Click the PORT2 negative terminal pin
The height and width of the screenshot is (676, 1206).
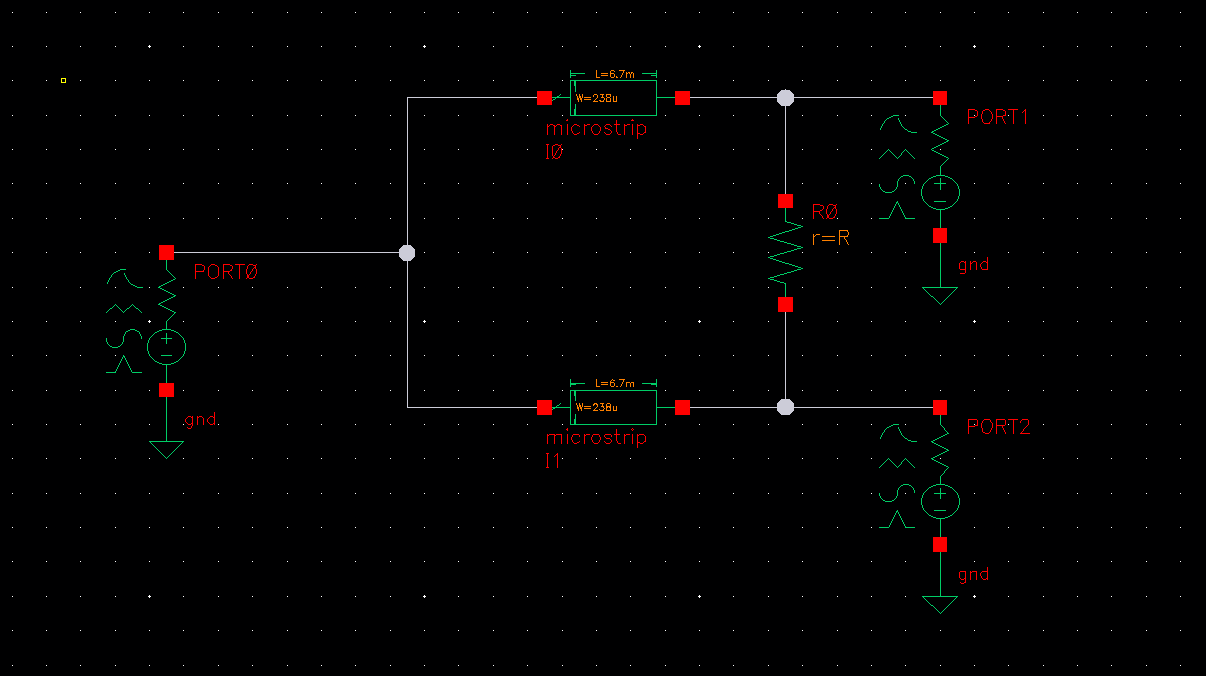coord(940,545)
